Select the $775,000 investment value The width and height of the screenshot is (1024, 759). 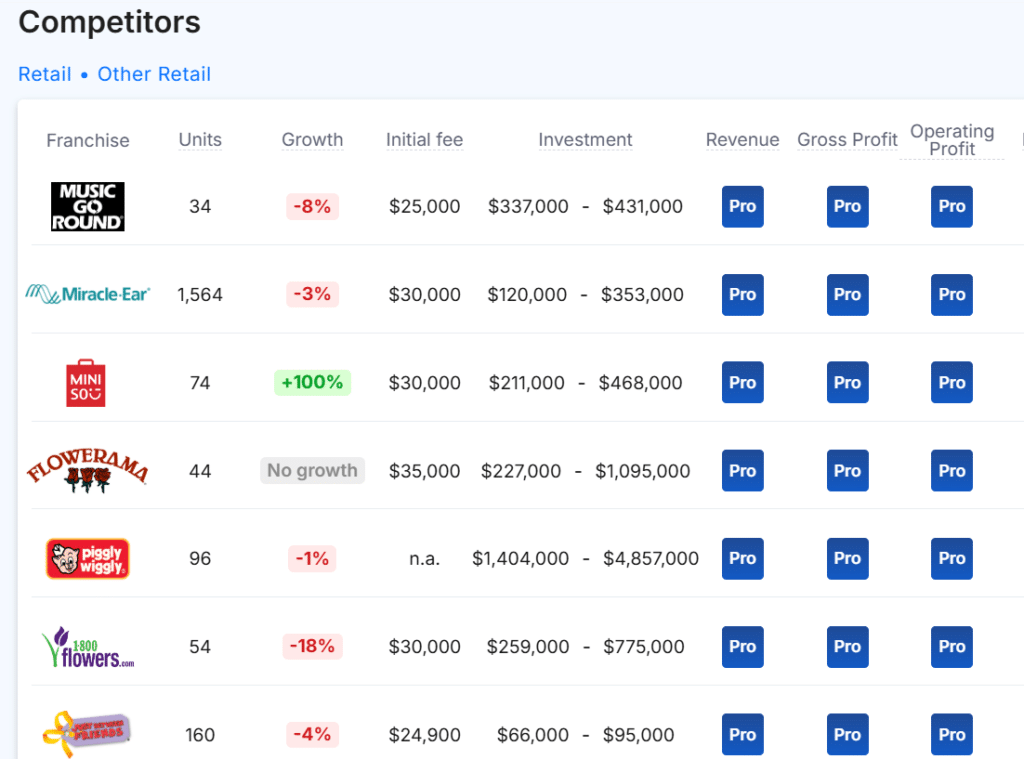[x=644, y=647]
